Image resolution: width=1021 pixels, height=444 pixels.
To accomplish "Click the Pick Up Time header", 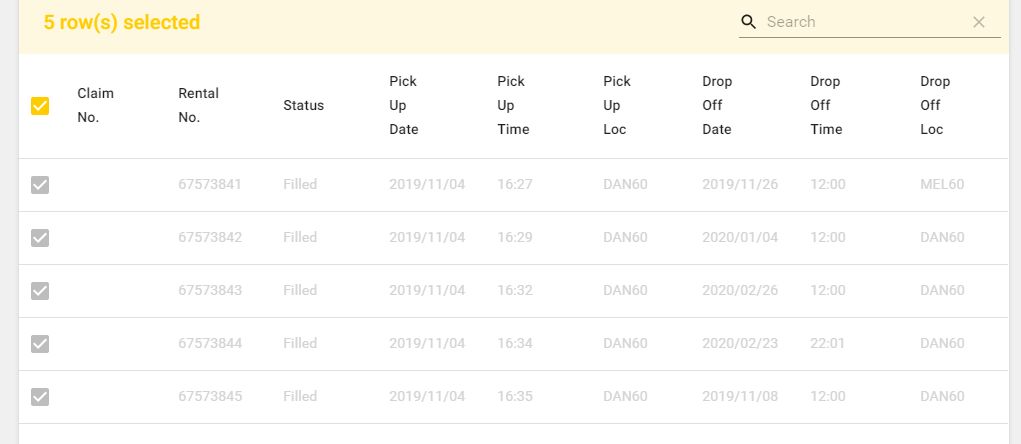I will coord(513,105).
